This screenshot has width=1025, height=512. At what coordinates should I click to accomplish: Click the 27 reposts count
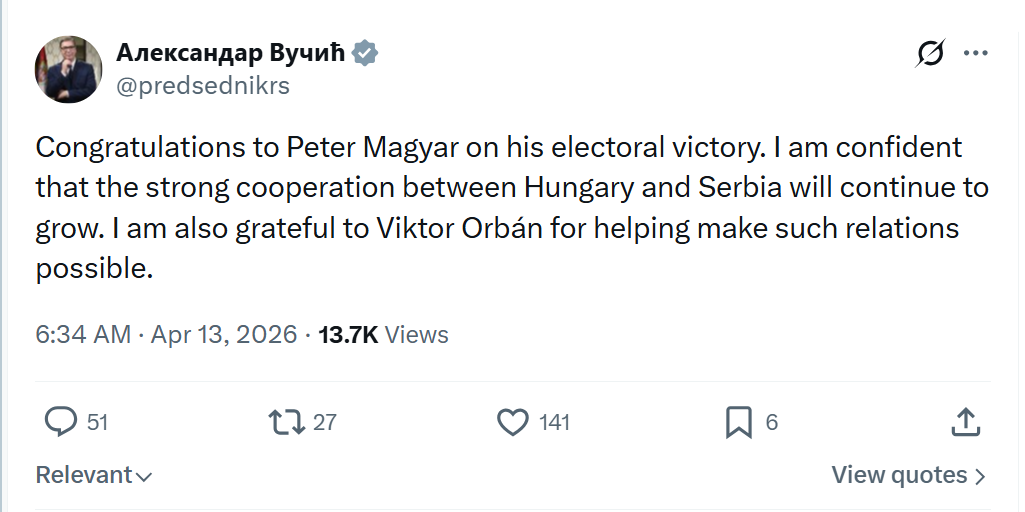pos(325,423)
